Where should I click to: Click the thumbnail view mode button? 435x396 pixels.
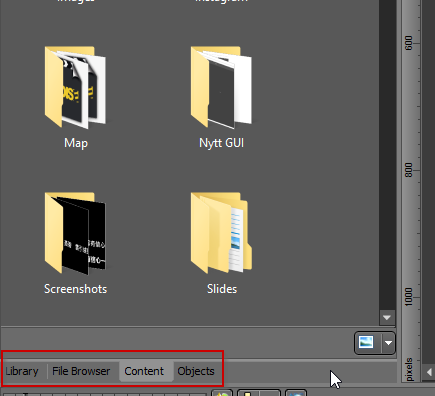[366, 343]
